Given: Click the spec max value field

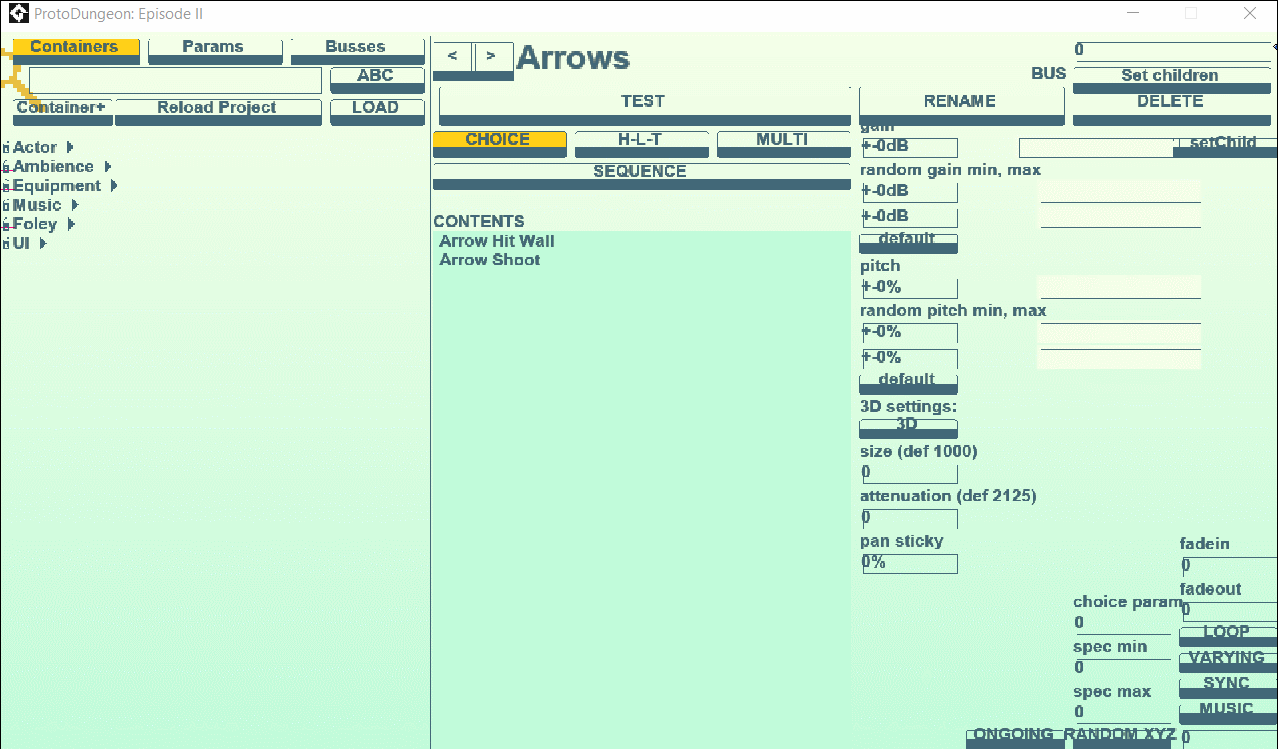Looking at the screenshot, I should 1122,714.
